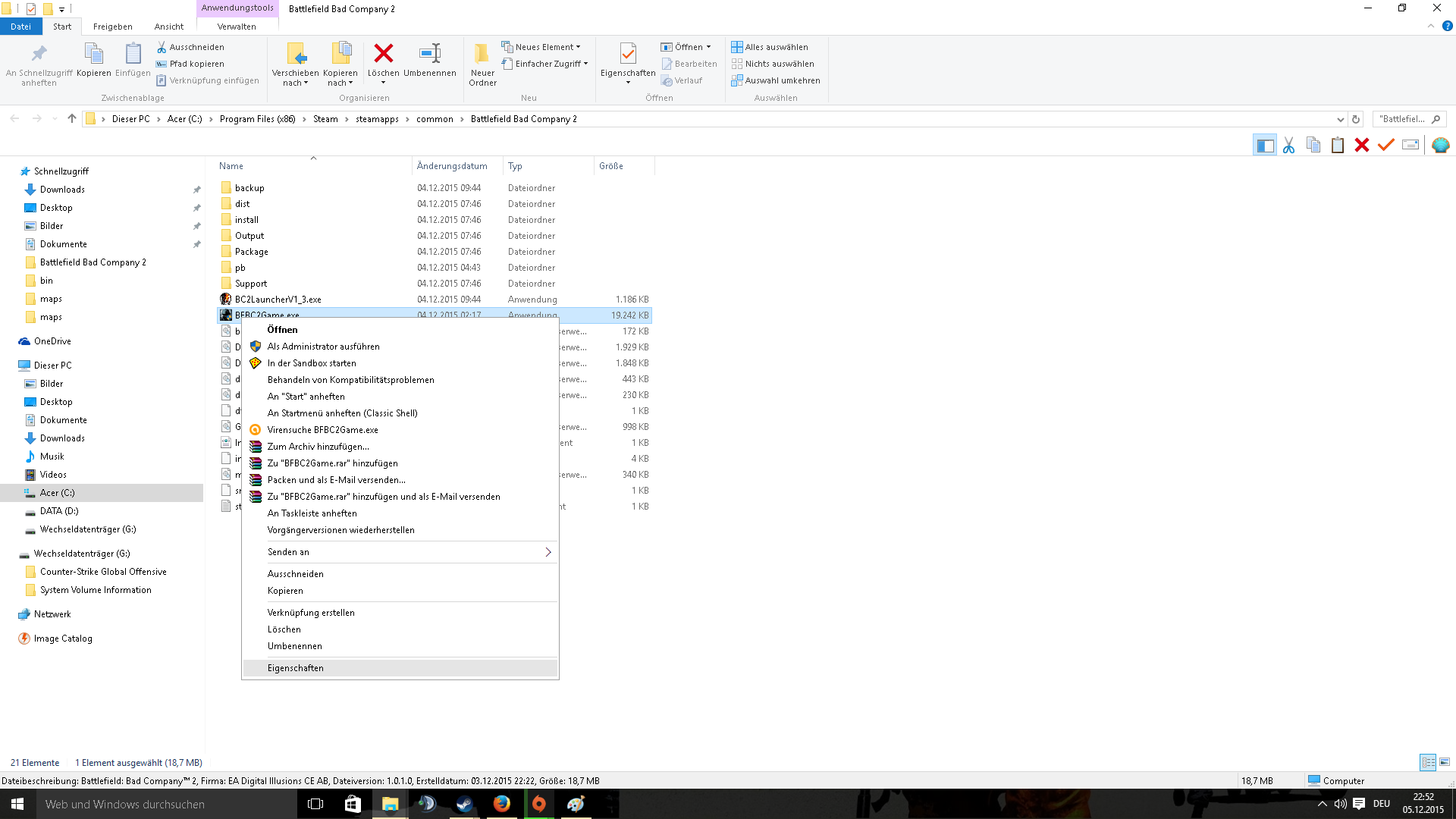Click the Neuer Ordner icon
This screenshot has height=819, width=1456.
(482, 53)
